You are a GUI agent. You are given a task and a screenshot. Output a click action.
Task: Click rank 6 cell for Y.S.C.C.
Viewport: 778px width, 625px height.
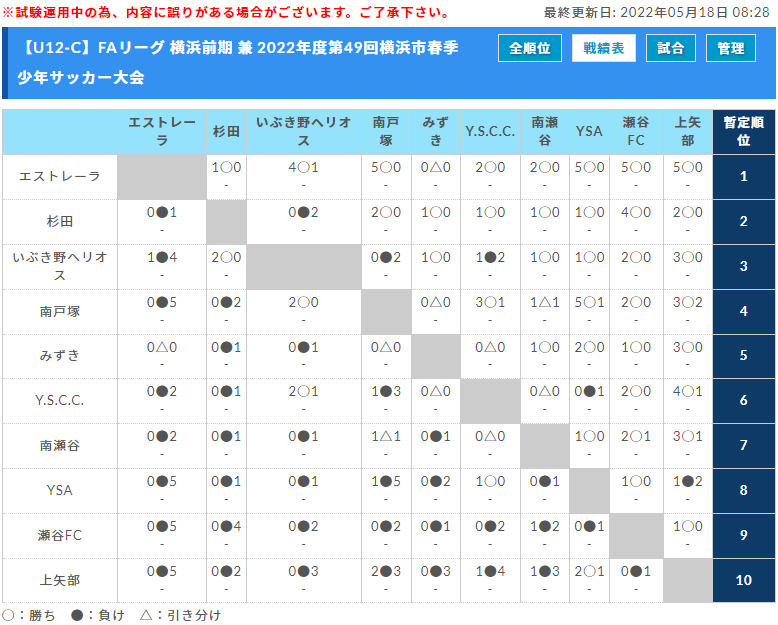click(744, 400)
